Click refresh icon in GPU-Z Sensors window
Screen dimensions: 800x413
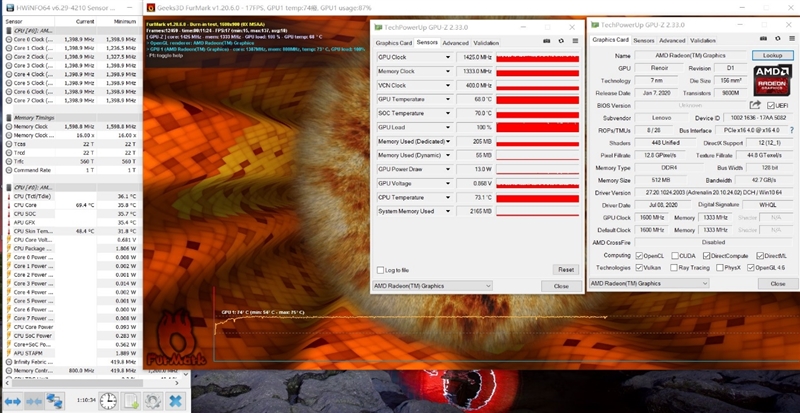(561, 41)
